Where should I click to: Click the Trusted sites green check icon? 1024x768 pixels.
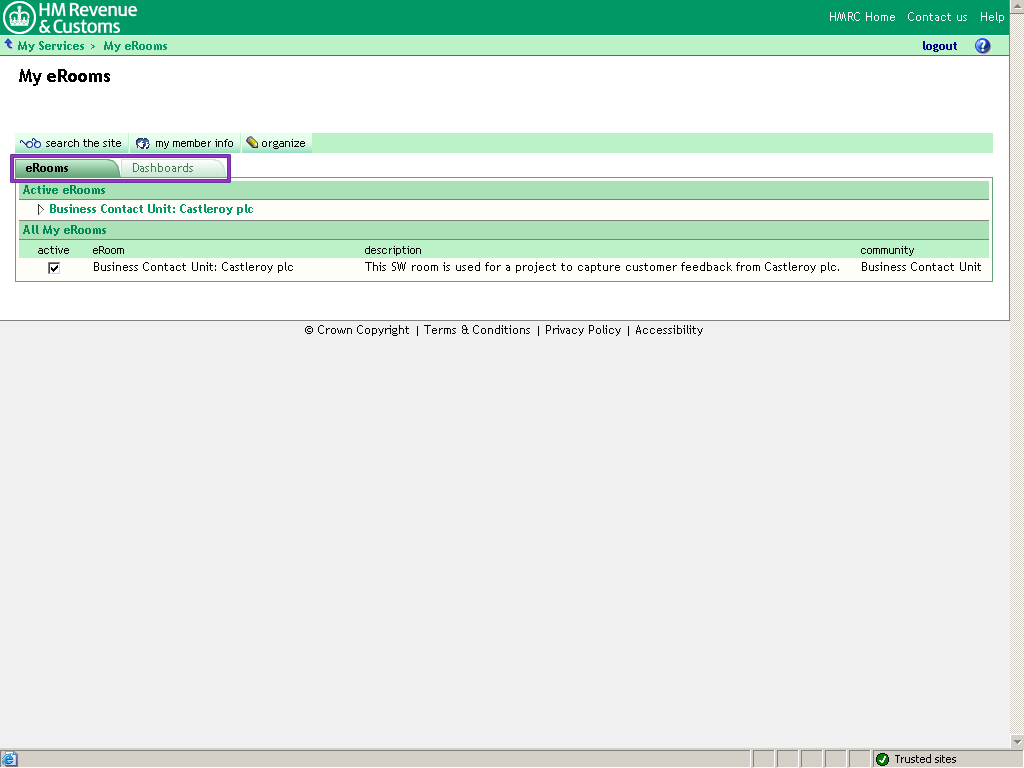pyautogui.click(x=882, y=759)
